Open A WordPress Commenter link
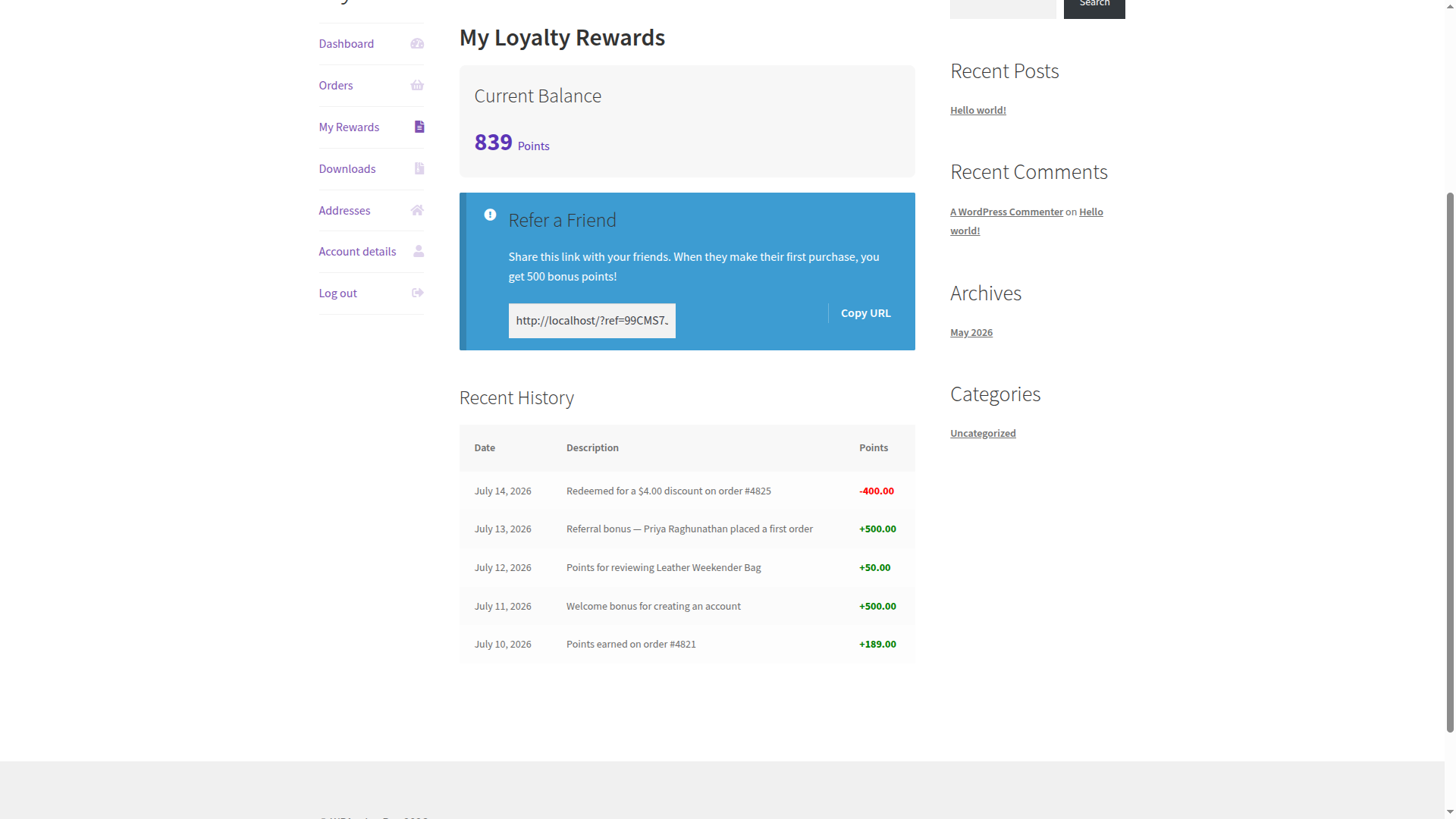The image size is (1456, 819). click(1006, 212)
